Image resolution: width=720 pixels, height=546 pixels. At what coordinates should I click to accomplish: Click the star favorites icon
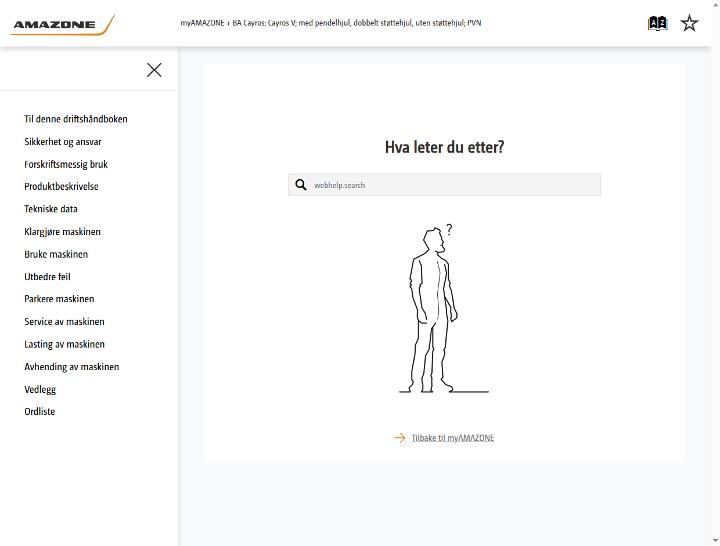point(689,23)
